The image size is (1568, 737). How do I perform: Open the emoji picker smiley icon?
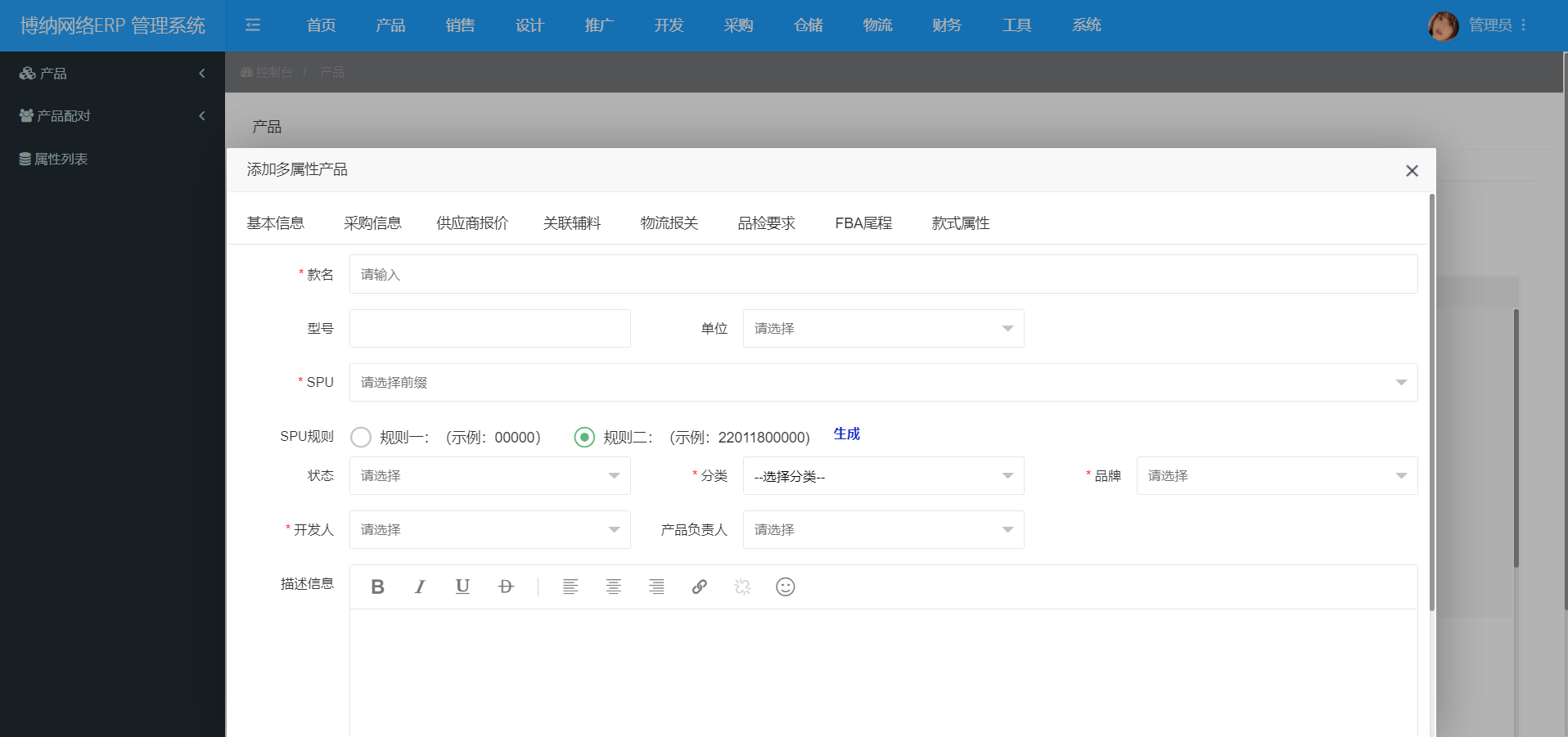click(x=785, y=586)
